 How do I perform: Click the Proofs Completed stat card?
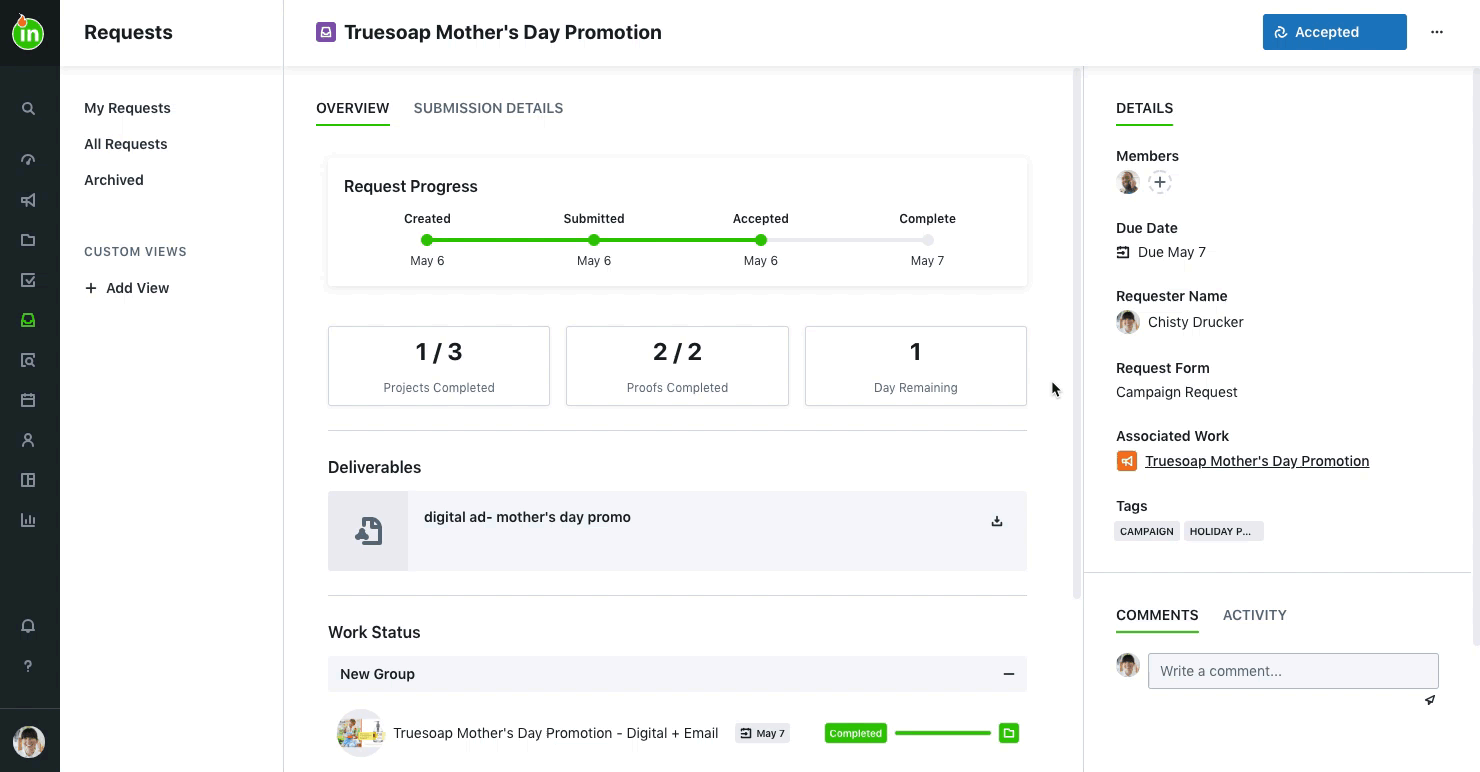[677, 366]
